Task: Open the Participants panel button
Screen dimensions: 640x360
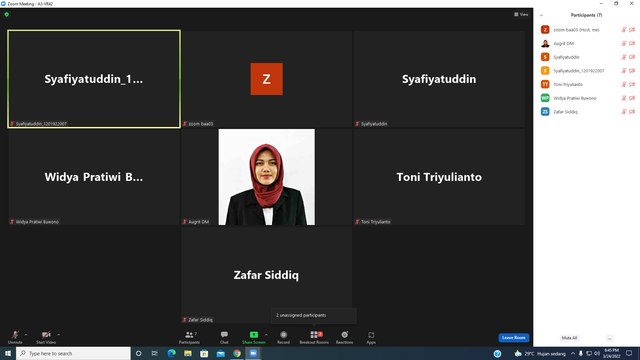Action: (x=189, y=337)
